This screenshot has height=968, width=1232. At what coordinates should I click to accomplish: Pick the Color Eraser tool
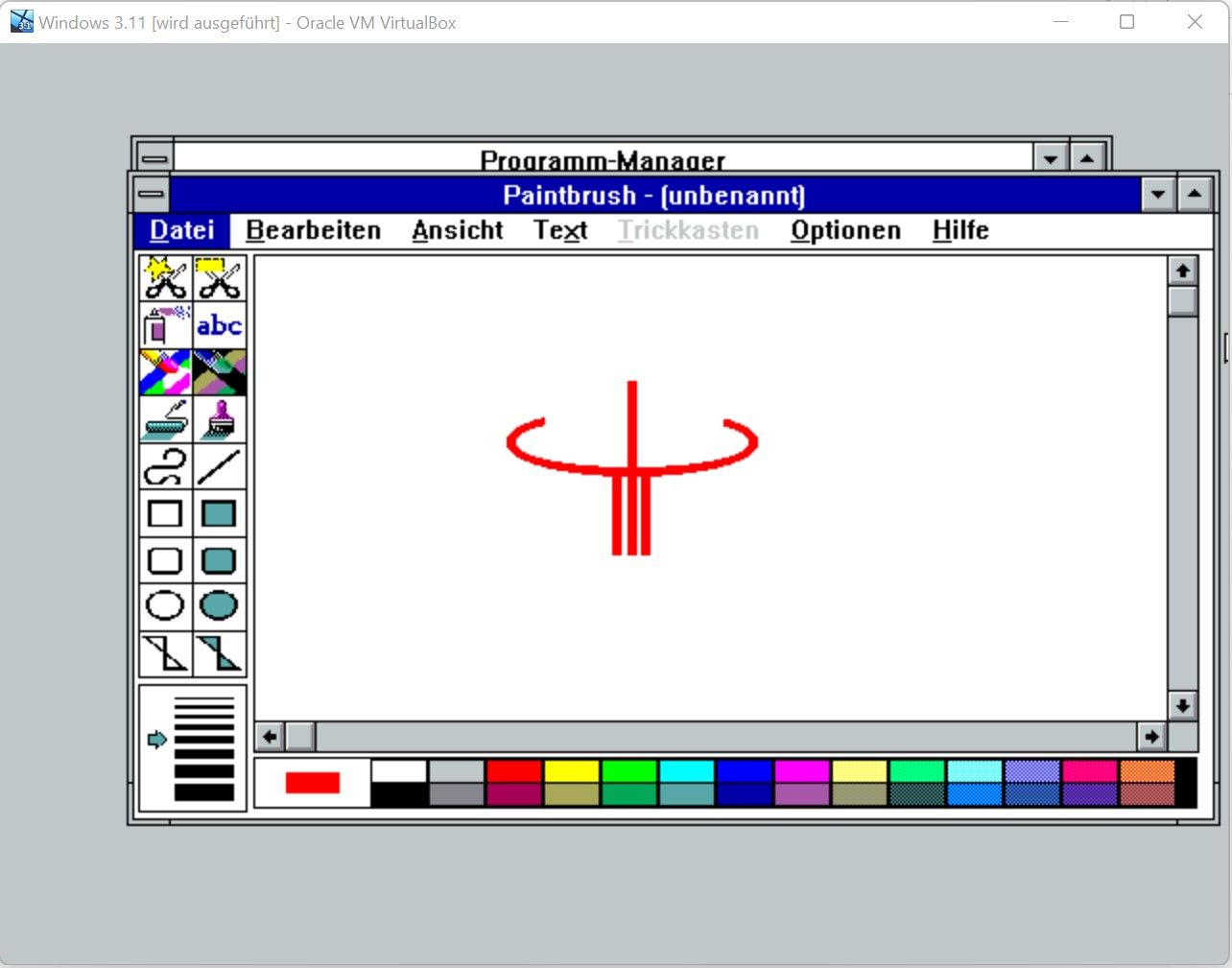click(x=165, y=372)
